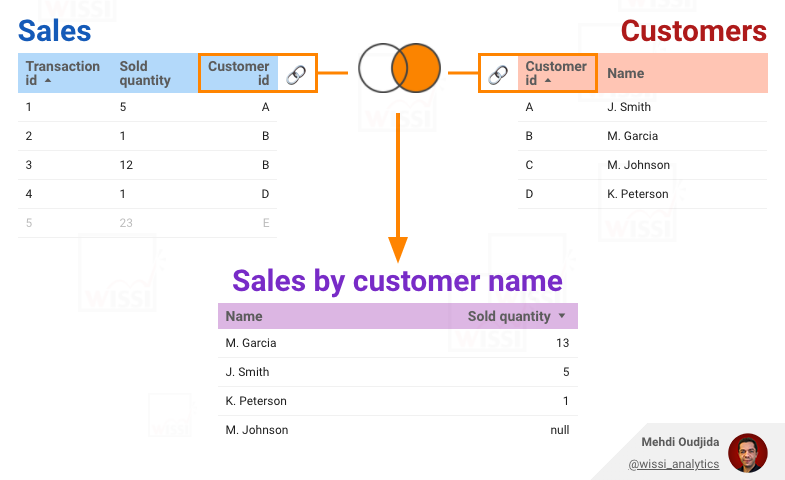Click the Sales title
This screenshot has width=785, height=480.
pyautogui.click(x=55, y=31)
